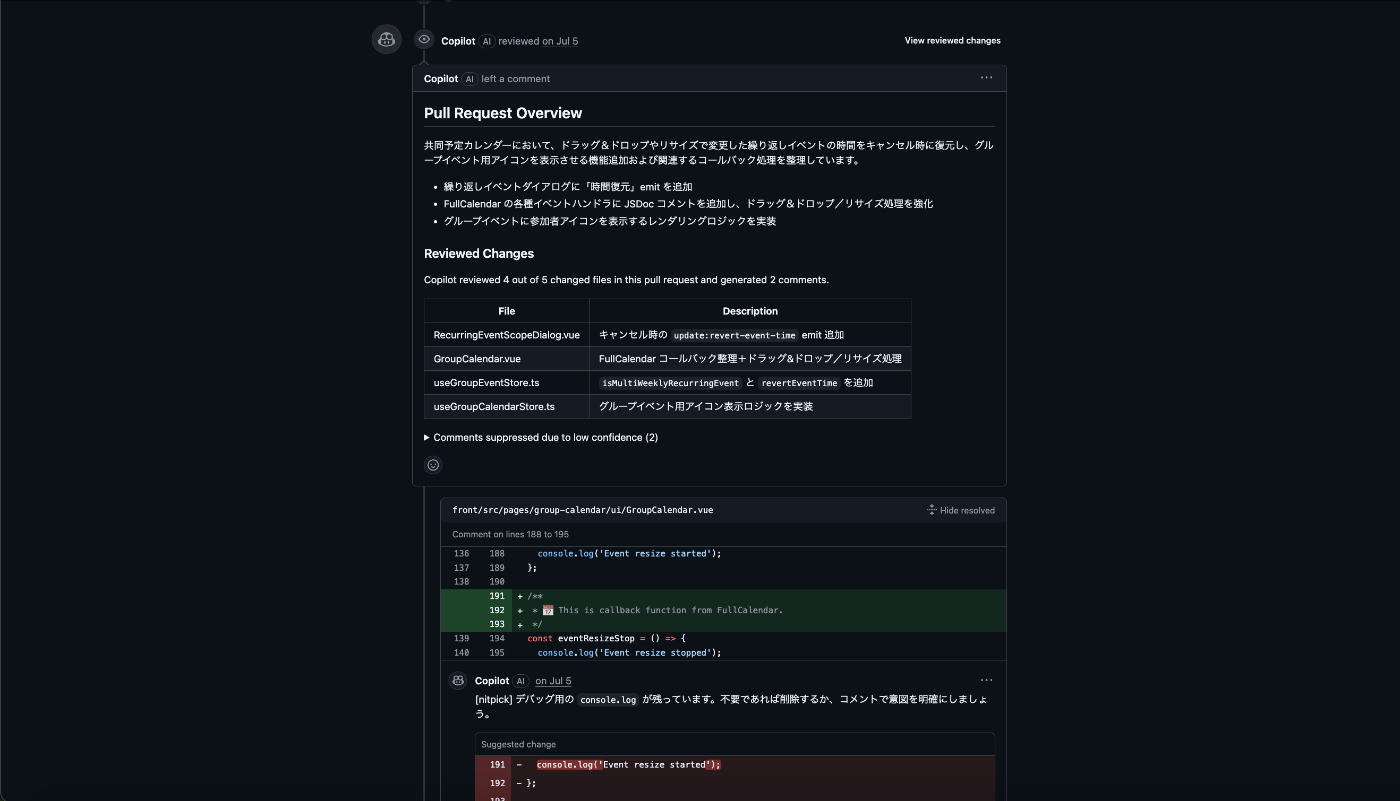The image size is (1400, 801).
Task: Open the three-dot menu on overview comment
Action: point(986,78)
